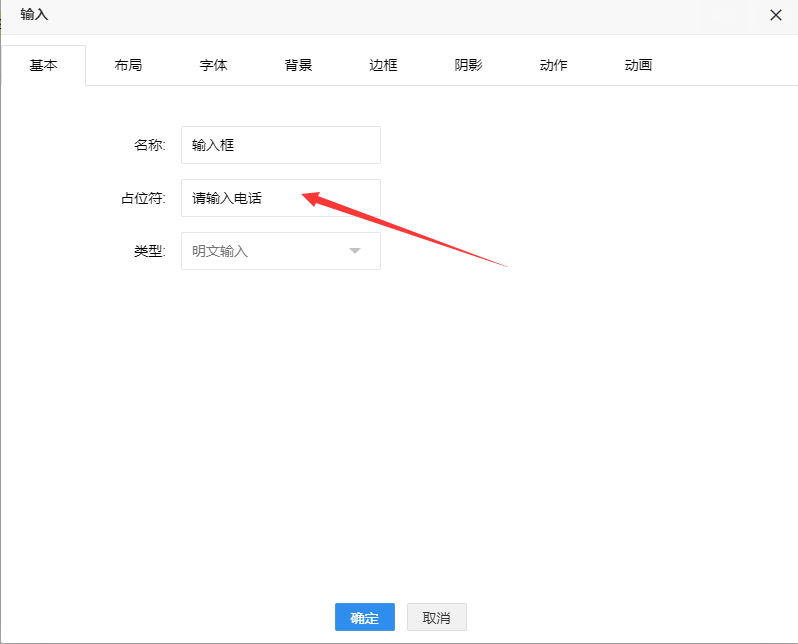Click the 输入 dialog title text

(34, 14)
